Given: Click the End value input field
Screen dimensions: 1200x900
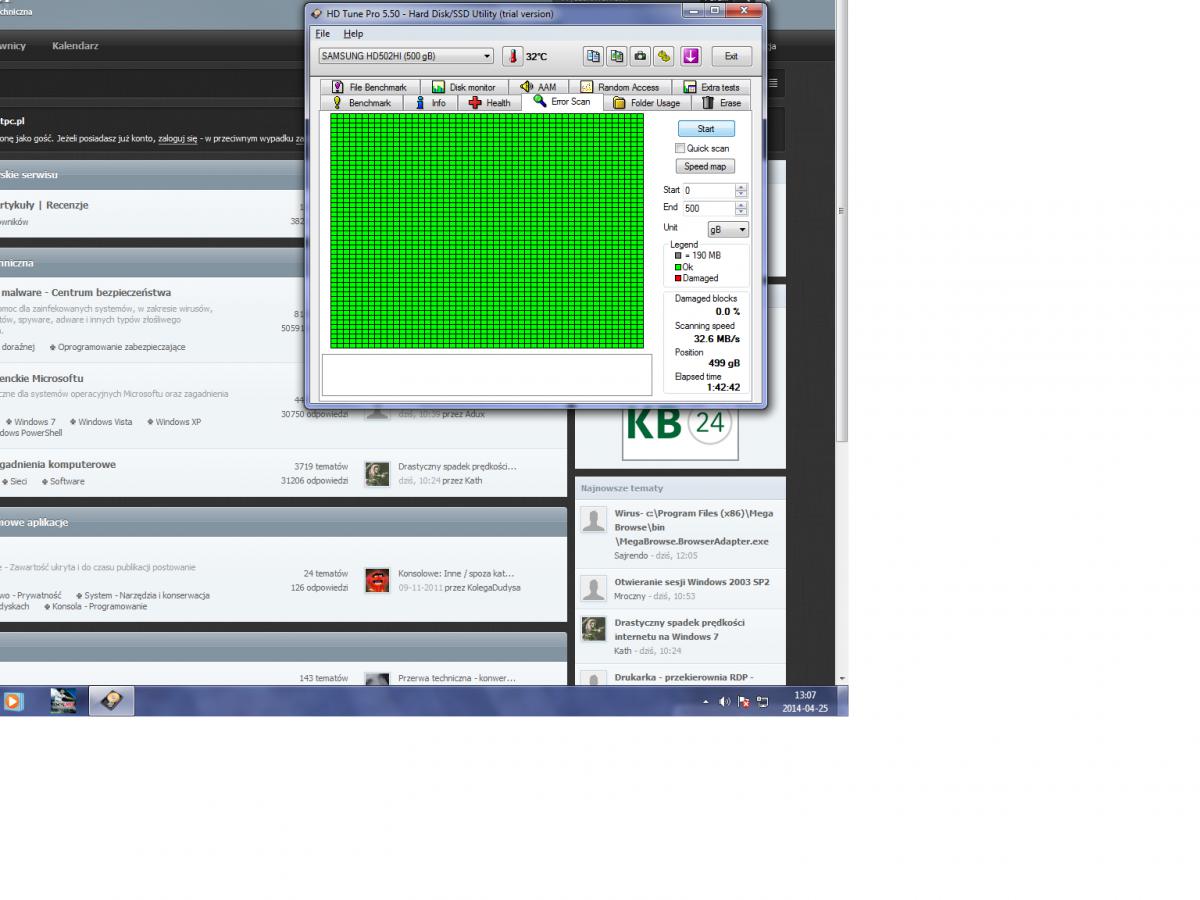Looking at the screenshot, I should coord(709,208).
